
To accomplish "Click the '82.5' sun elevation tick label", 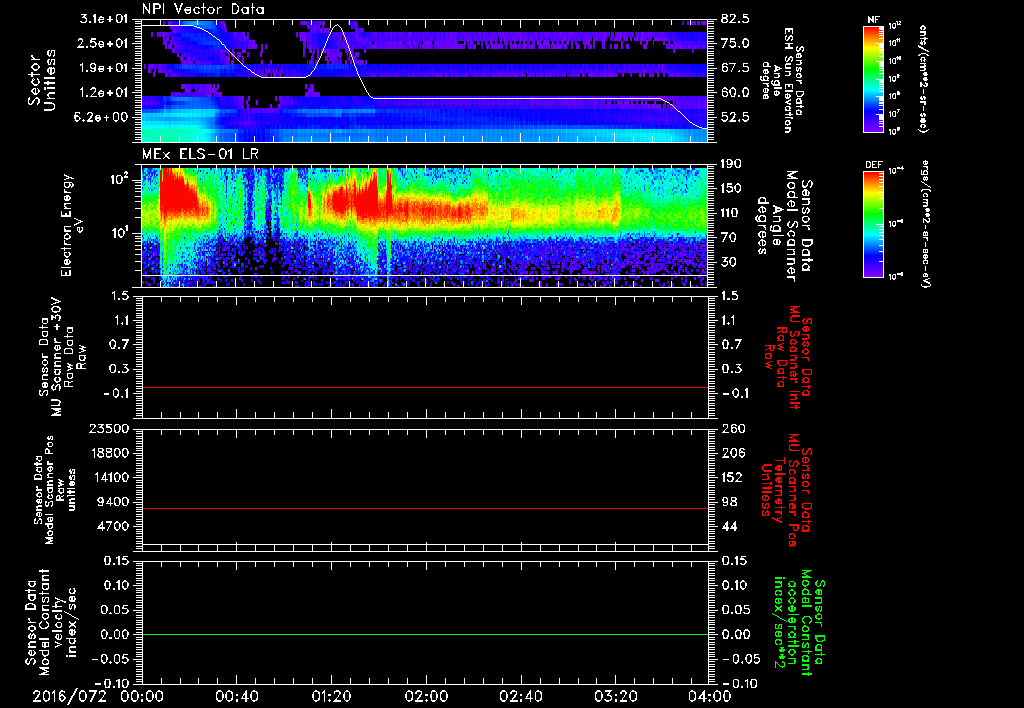I will click(735, 19).
